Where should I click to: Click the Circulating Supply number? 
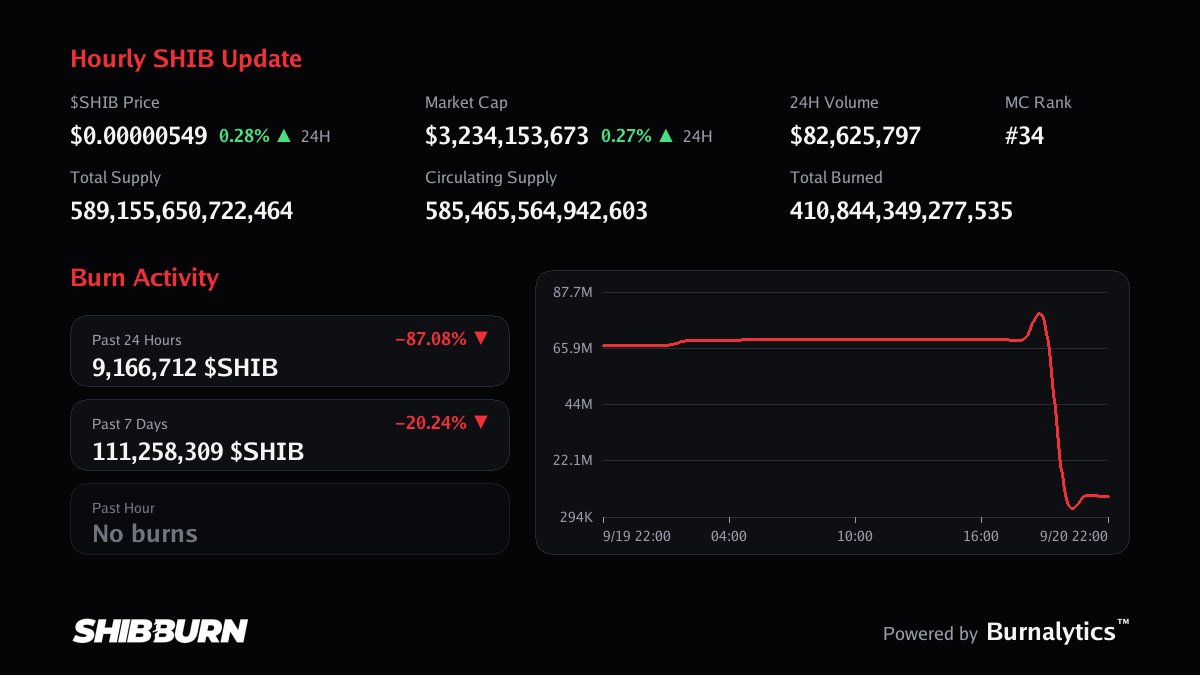click(536, 211)
